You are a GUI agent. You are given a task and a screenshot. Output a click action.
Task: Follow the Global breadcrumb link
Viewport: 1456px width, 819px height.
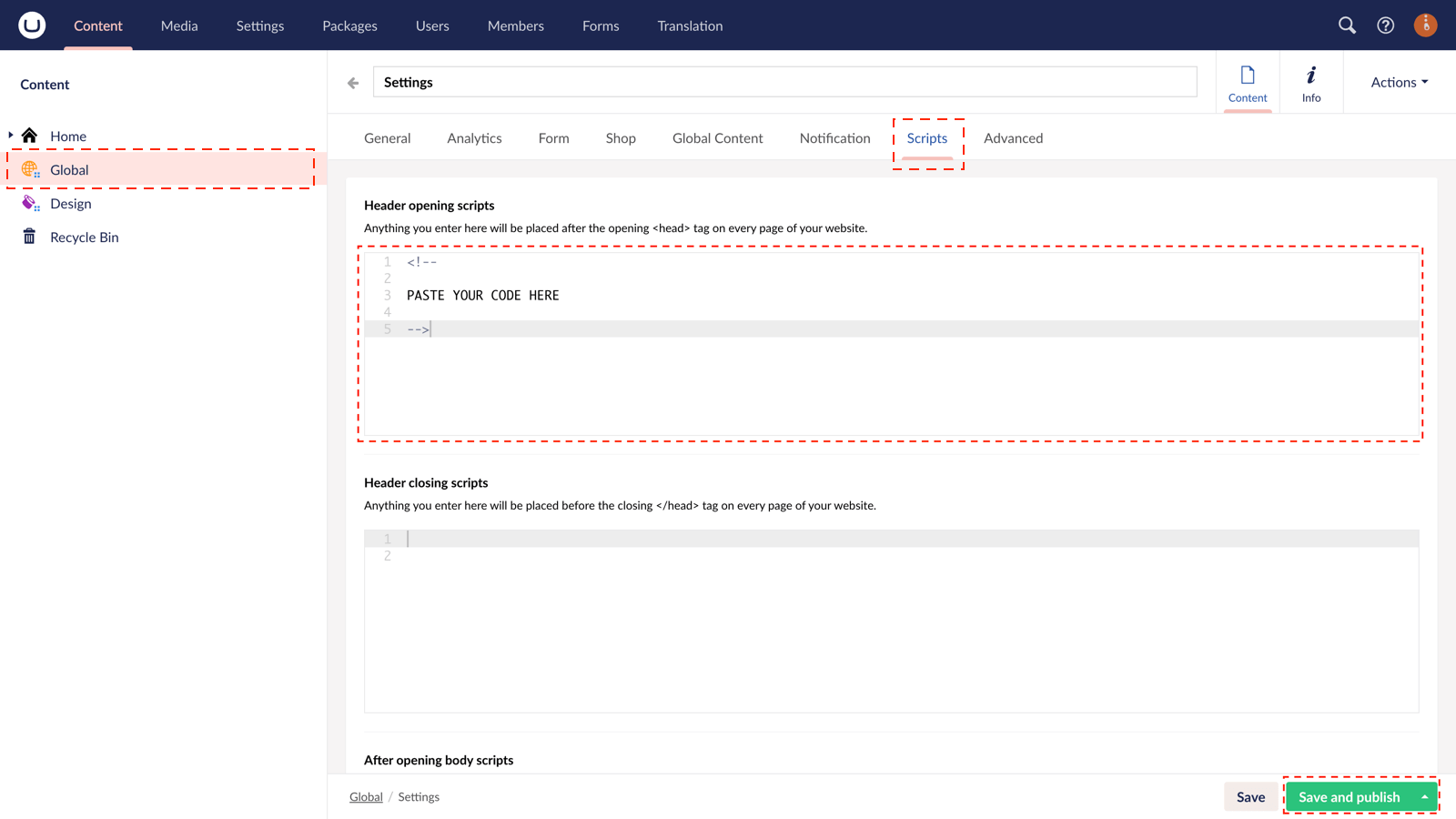366,796
